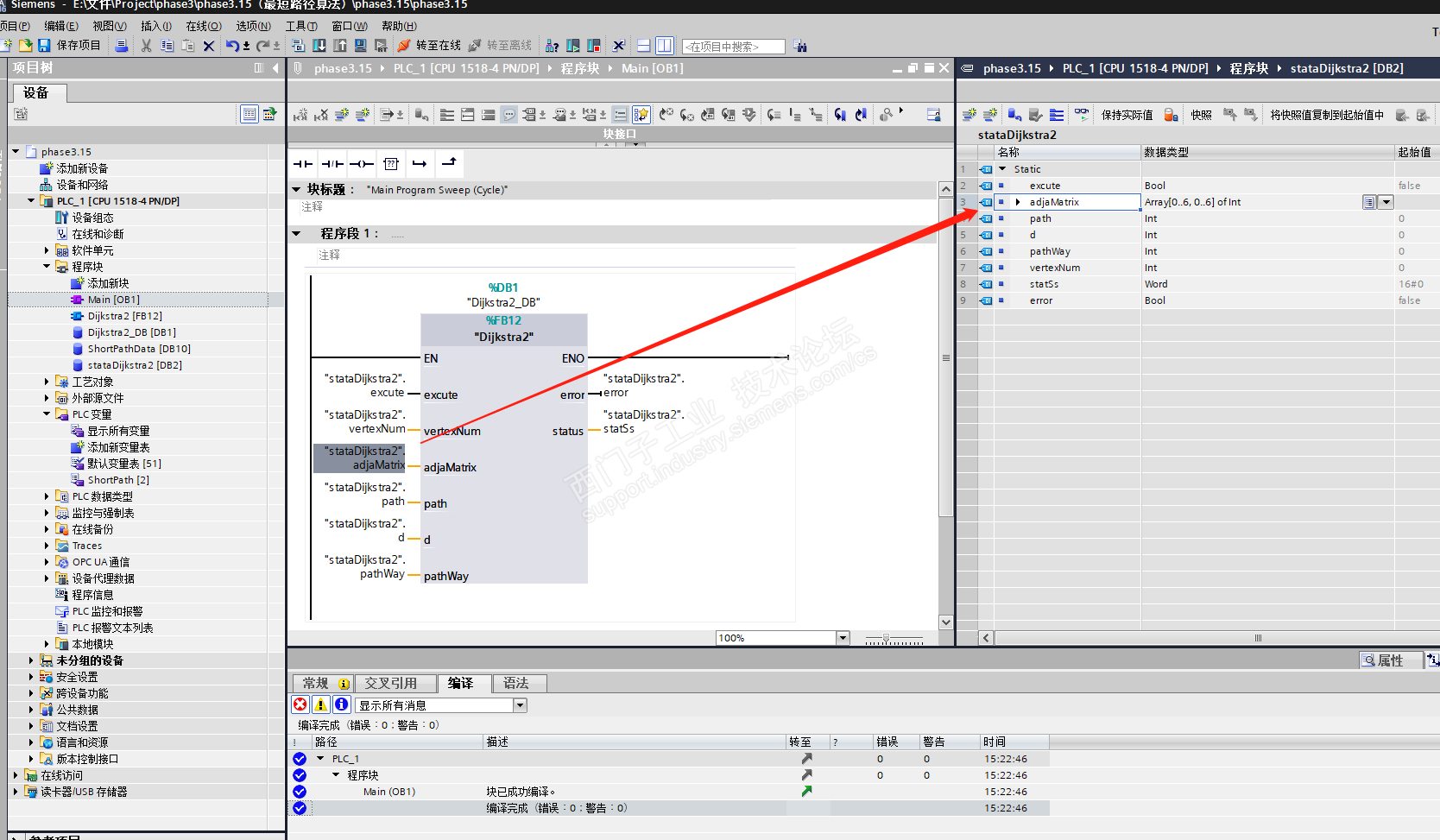The image size is (1440, 840).
Task: Open the 显示所有消息 message filter dropdown
Action: [x=520, y=705]
